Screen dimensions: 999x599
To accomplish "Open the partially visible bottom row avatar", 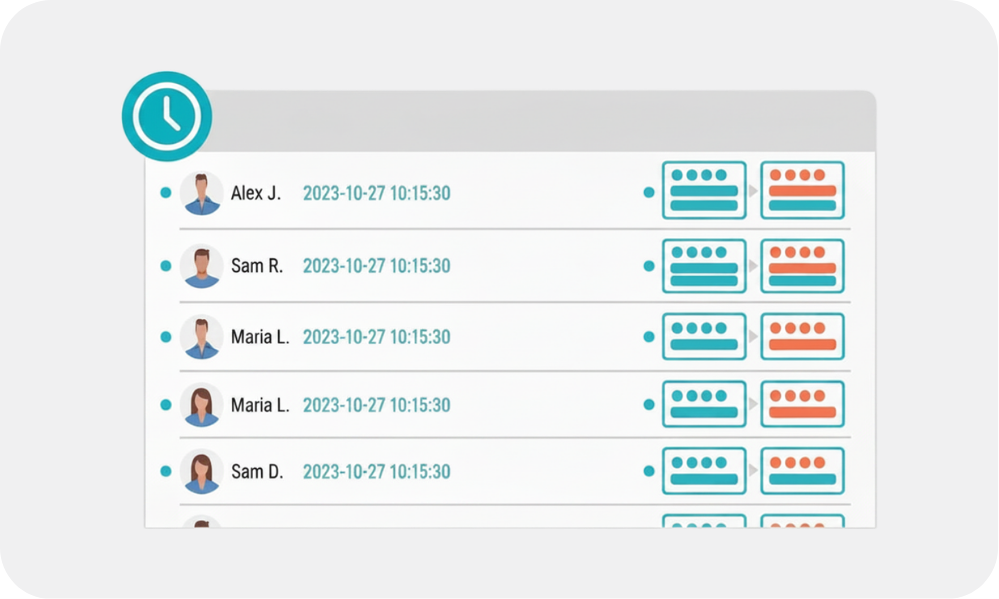I will [x=202, y=522].
